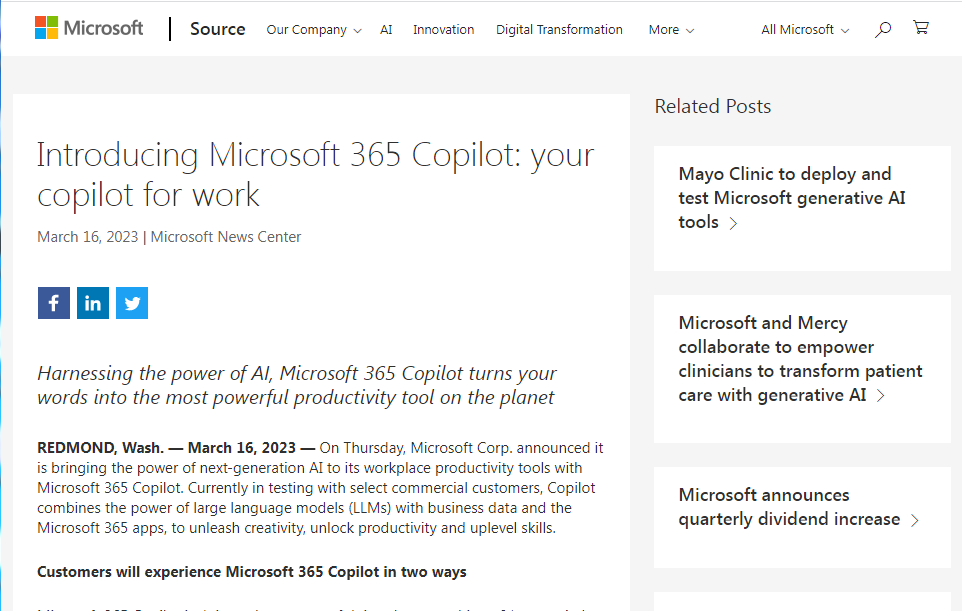
Task: Click the Microsoft News Center byline
Action: (226, 237)
